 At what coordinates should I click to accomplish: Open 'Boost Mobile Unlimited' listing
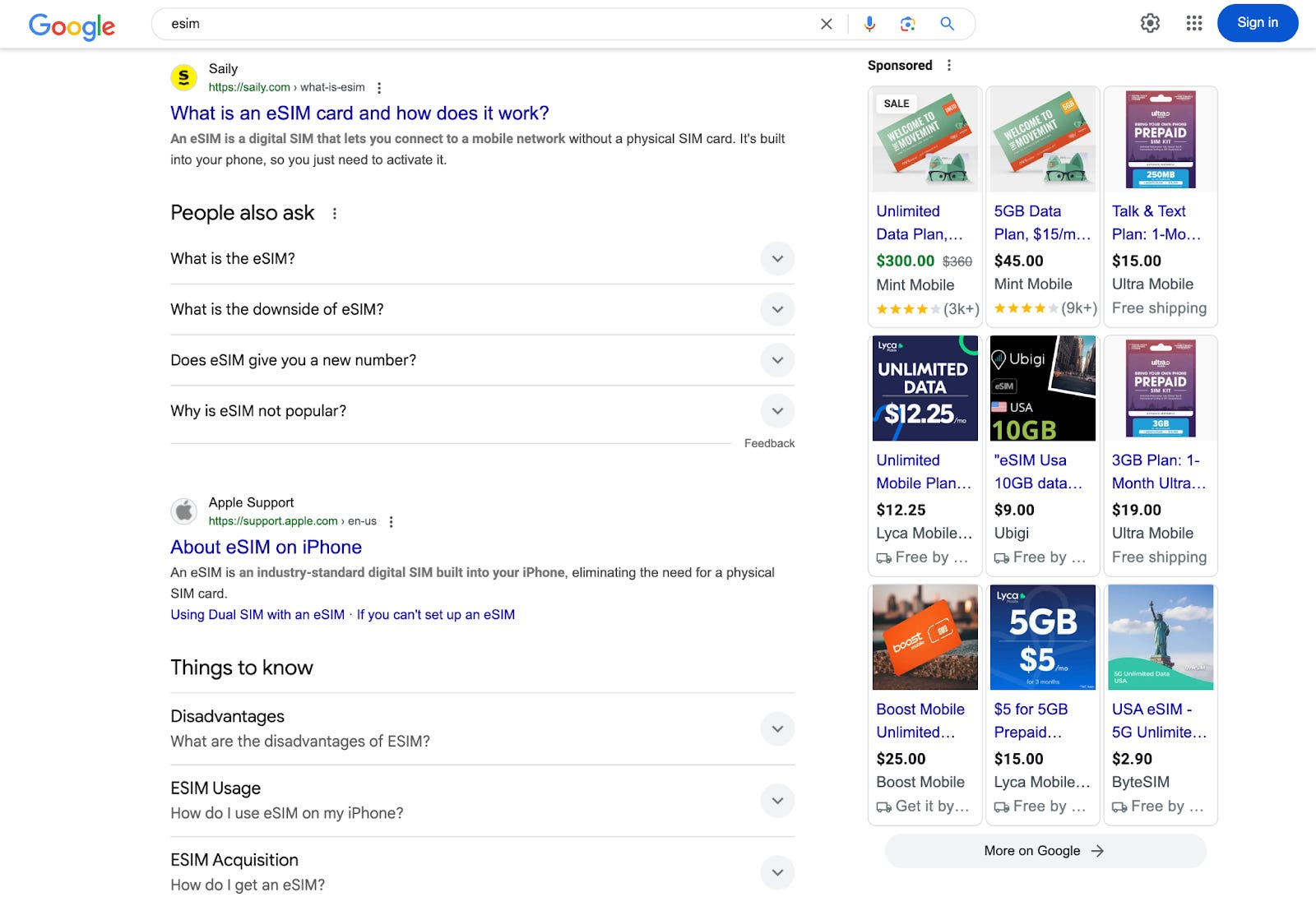click(920, 721)
